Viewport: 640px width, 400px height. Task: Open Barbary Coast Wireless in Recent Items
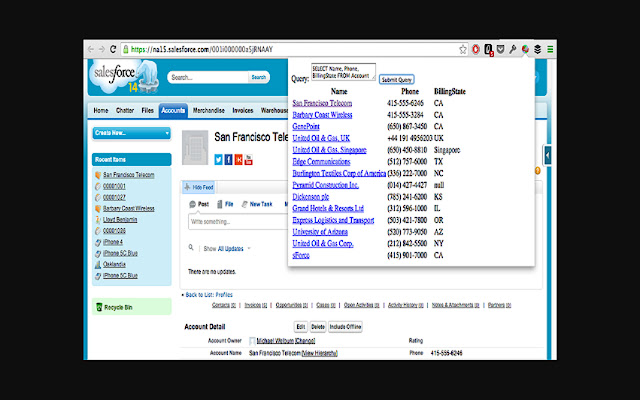pos(129,209)
